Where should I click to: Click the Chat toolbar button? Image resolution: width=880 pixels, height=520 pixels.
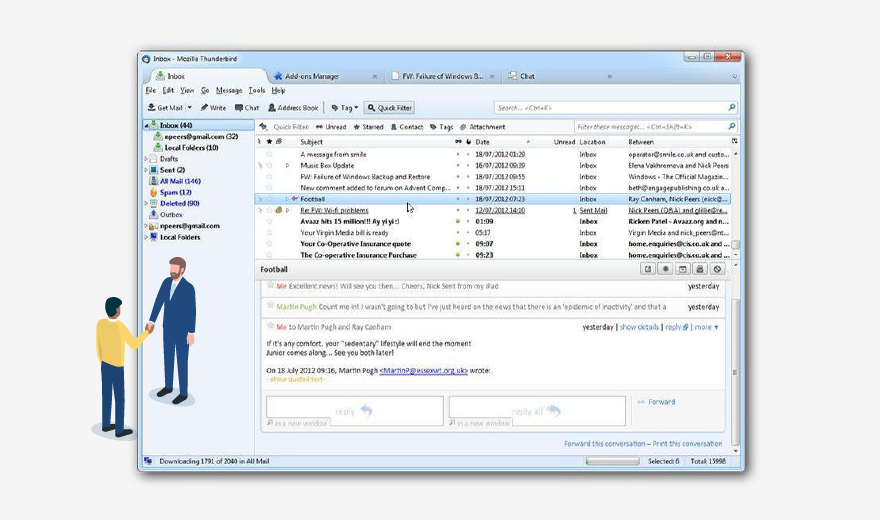(x=247, y=108)
